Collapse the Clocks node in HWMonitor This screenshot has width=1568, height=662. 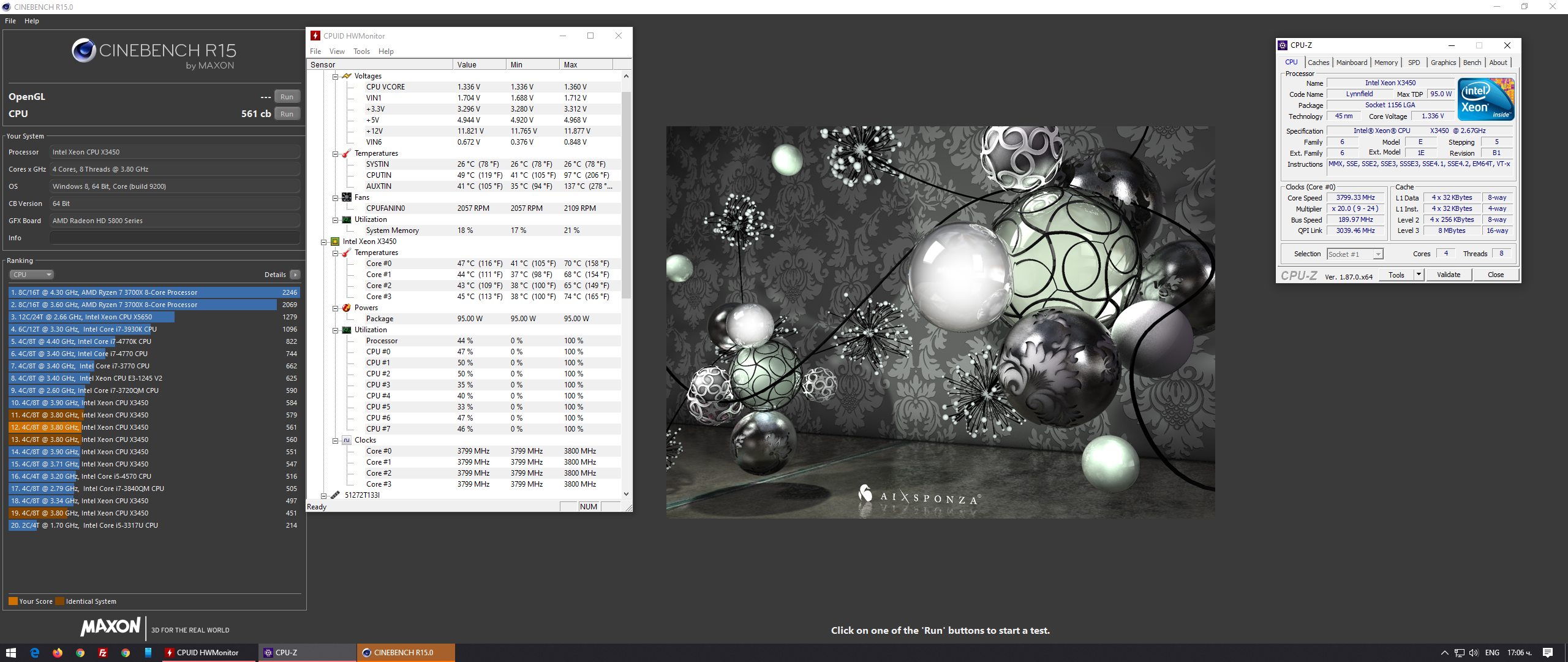336,441
